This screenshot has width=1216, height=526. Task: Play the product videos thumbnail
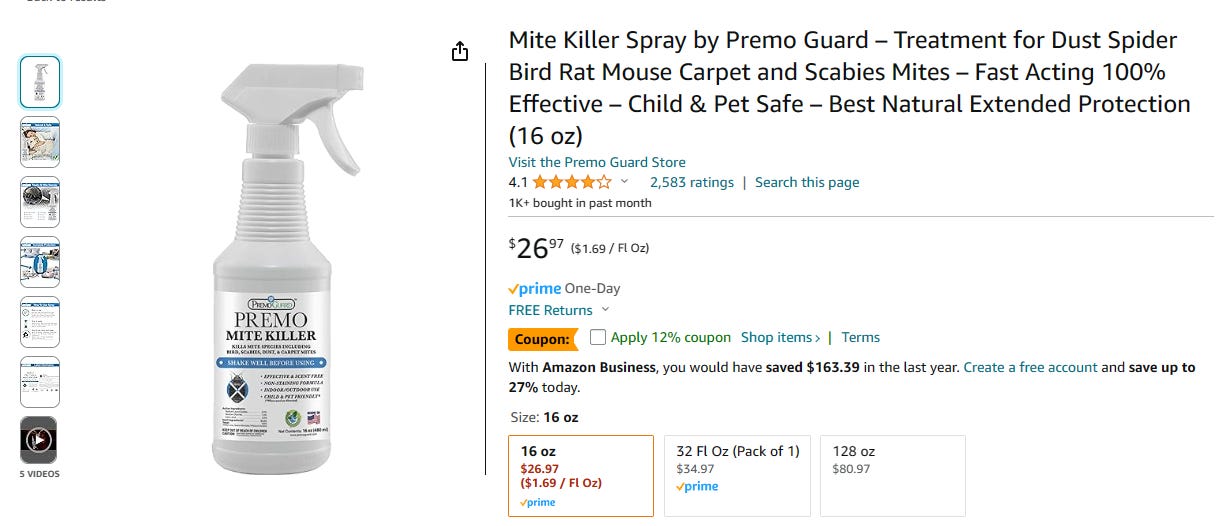point(40,440)
